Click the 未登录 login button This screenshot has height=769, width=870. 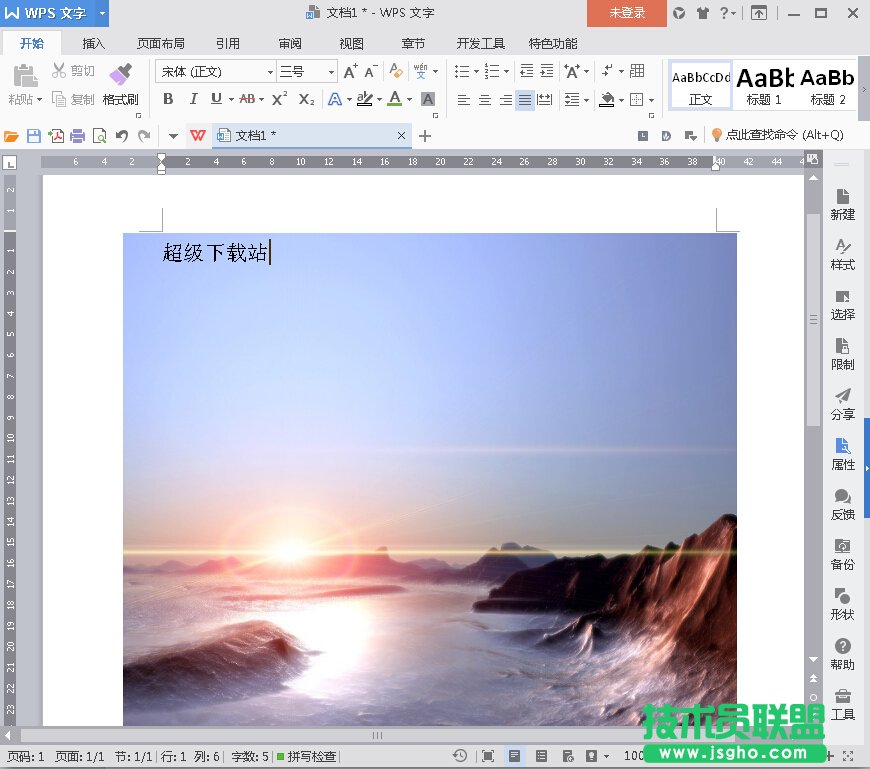[627, 13]
